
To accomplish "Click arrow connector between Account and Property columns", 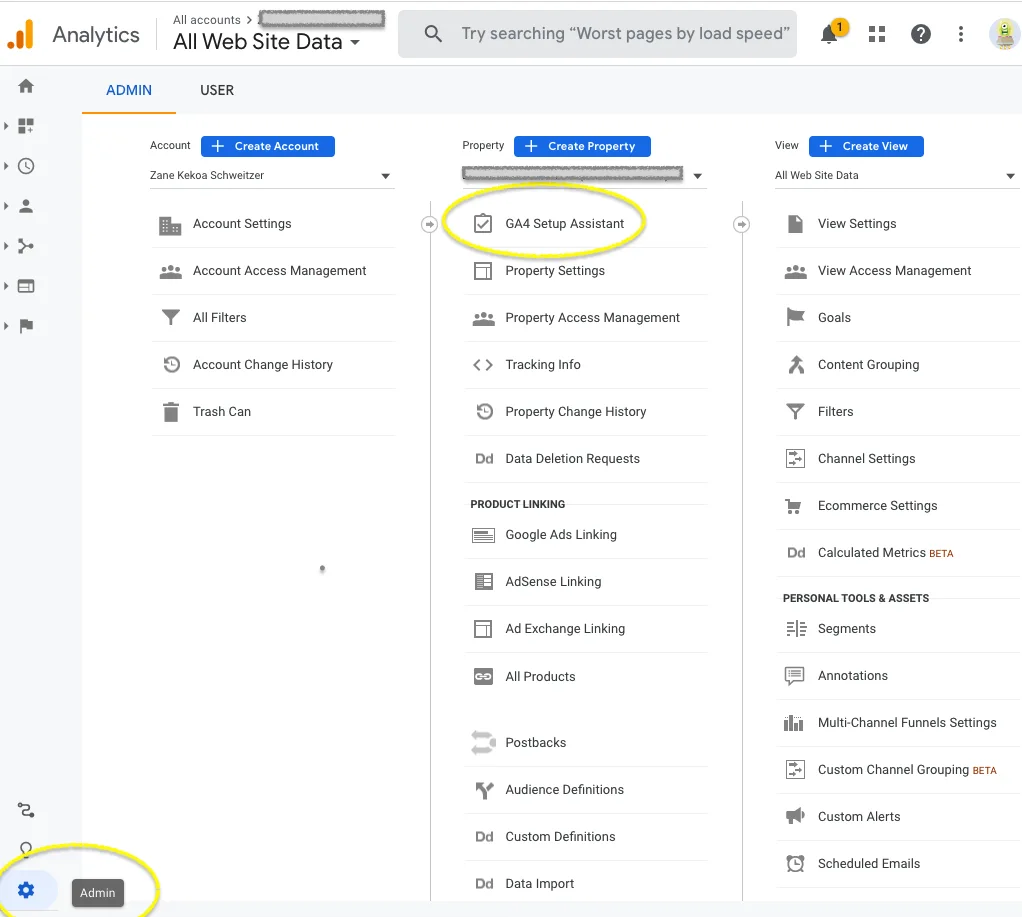I will (429, 224).
